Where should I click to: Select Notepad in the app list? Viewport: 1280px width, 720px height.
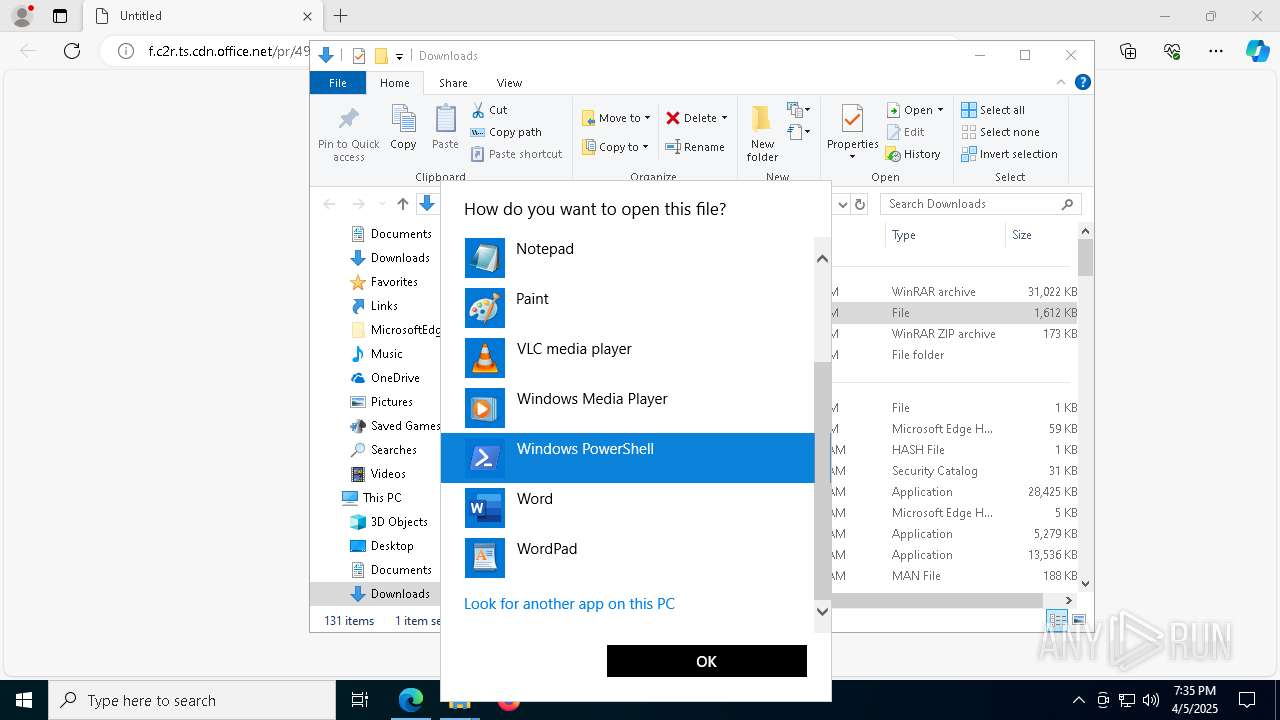point(628,258)
